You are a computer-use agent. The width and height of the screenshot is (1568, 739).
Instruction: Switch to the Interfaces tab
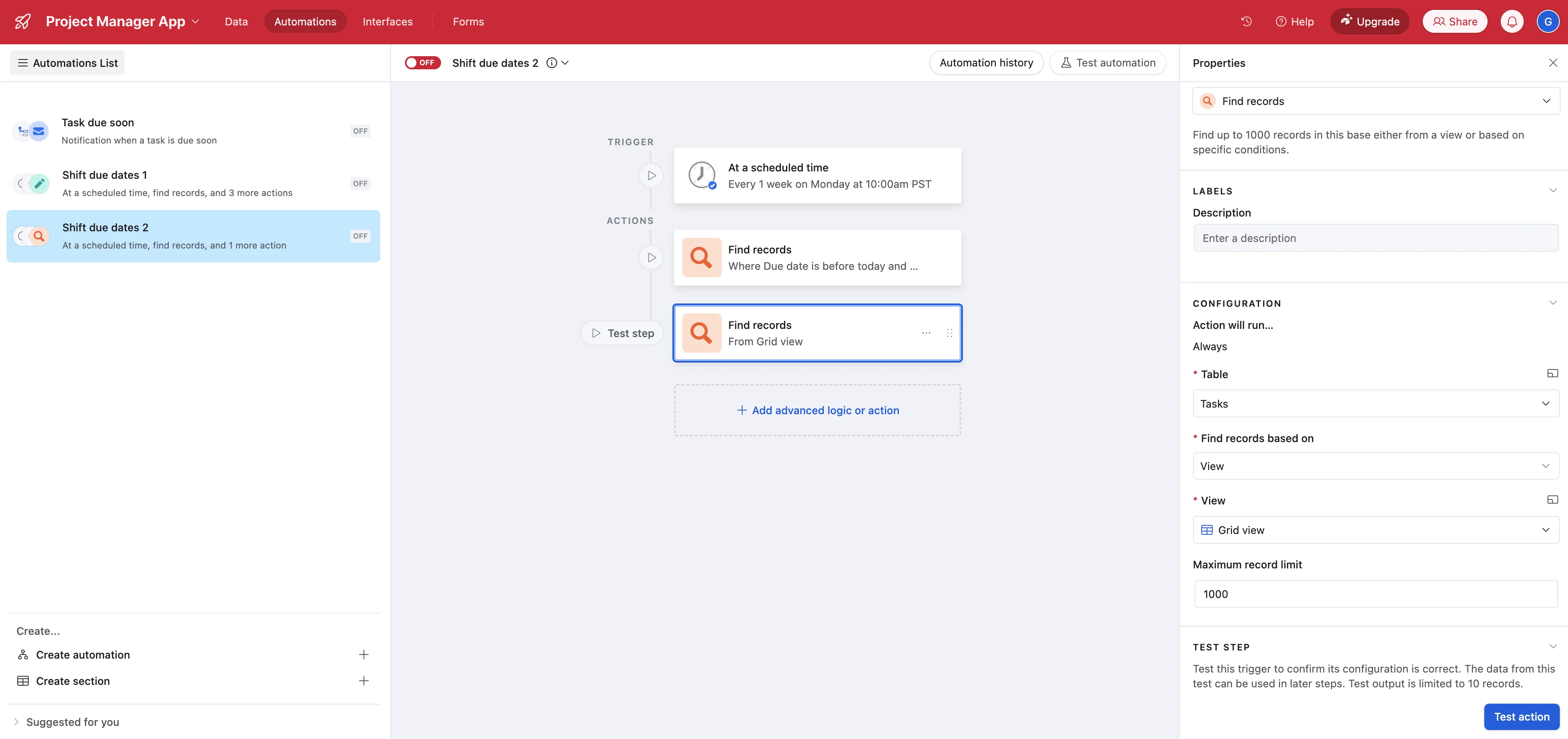387,21
